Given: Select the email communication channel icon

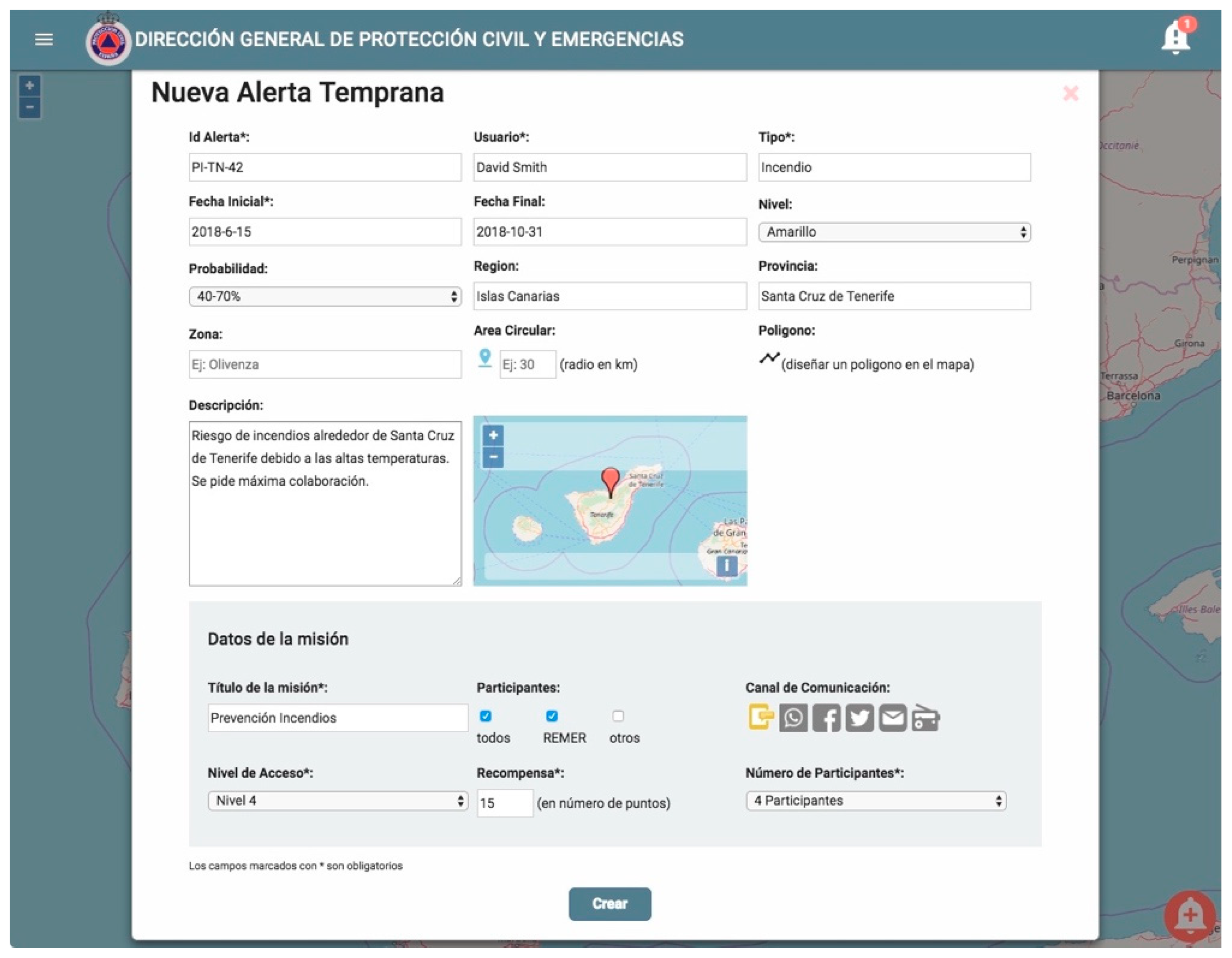Looking at the screenshot, I should 893,718.
